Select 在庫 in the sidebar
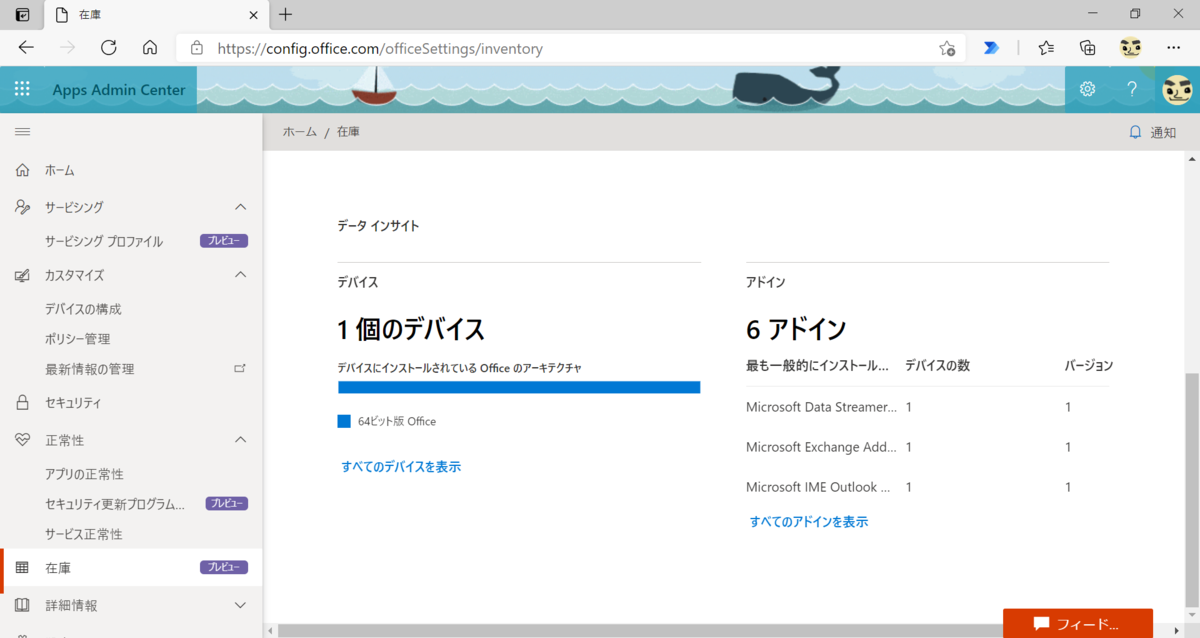1200x638 pixels. 131,567
